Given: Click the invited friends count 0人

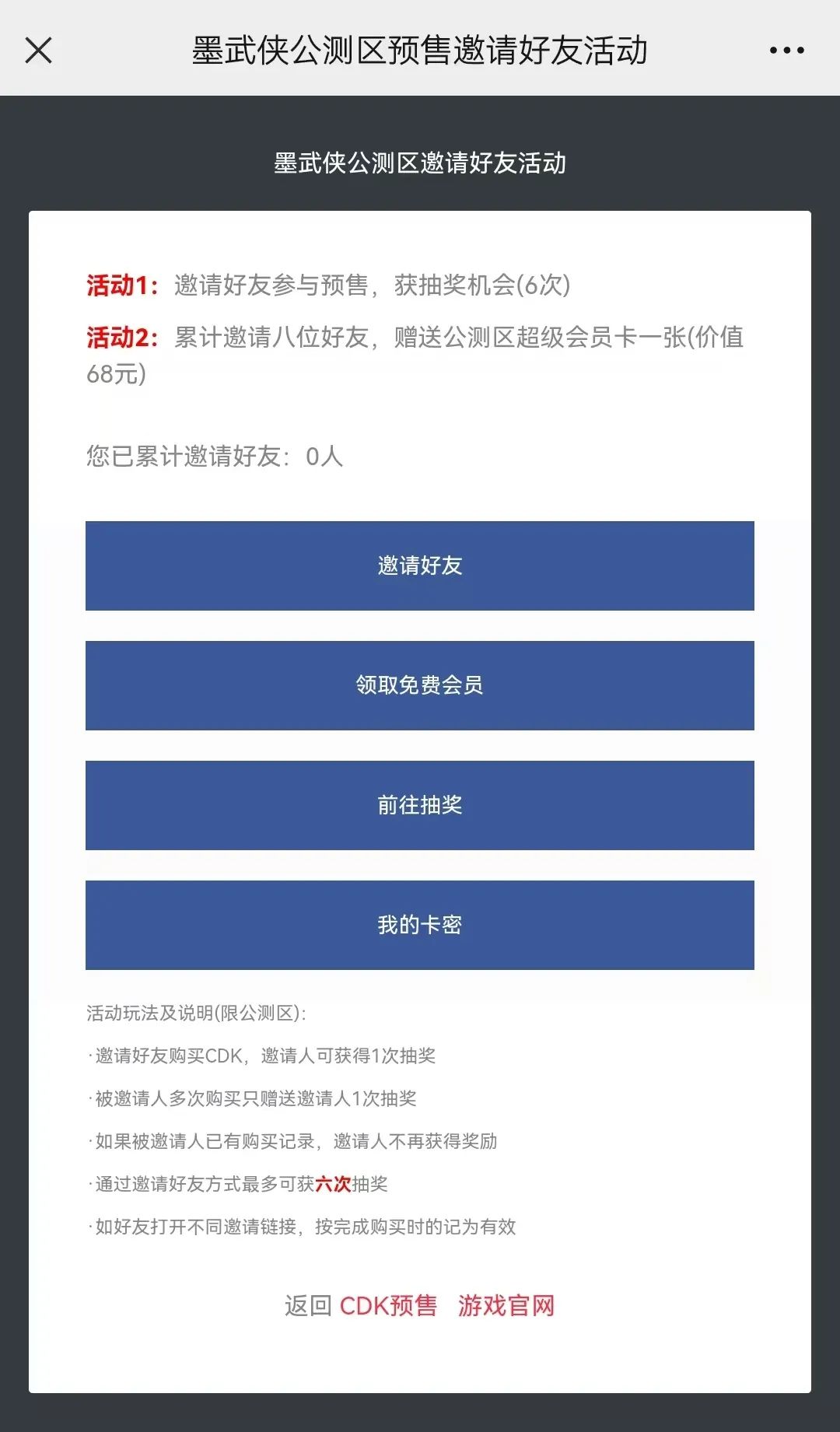Looking at the screenshot, I should tap(324, 457).
